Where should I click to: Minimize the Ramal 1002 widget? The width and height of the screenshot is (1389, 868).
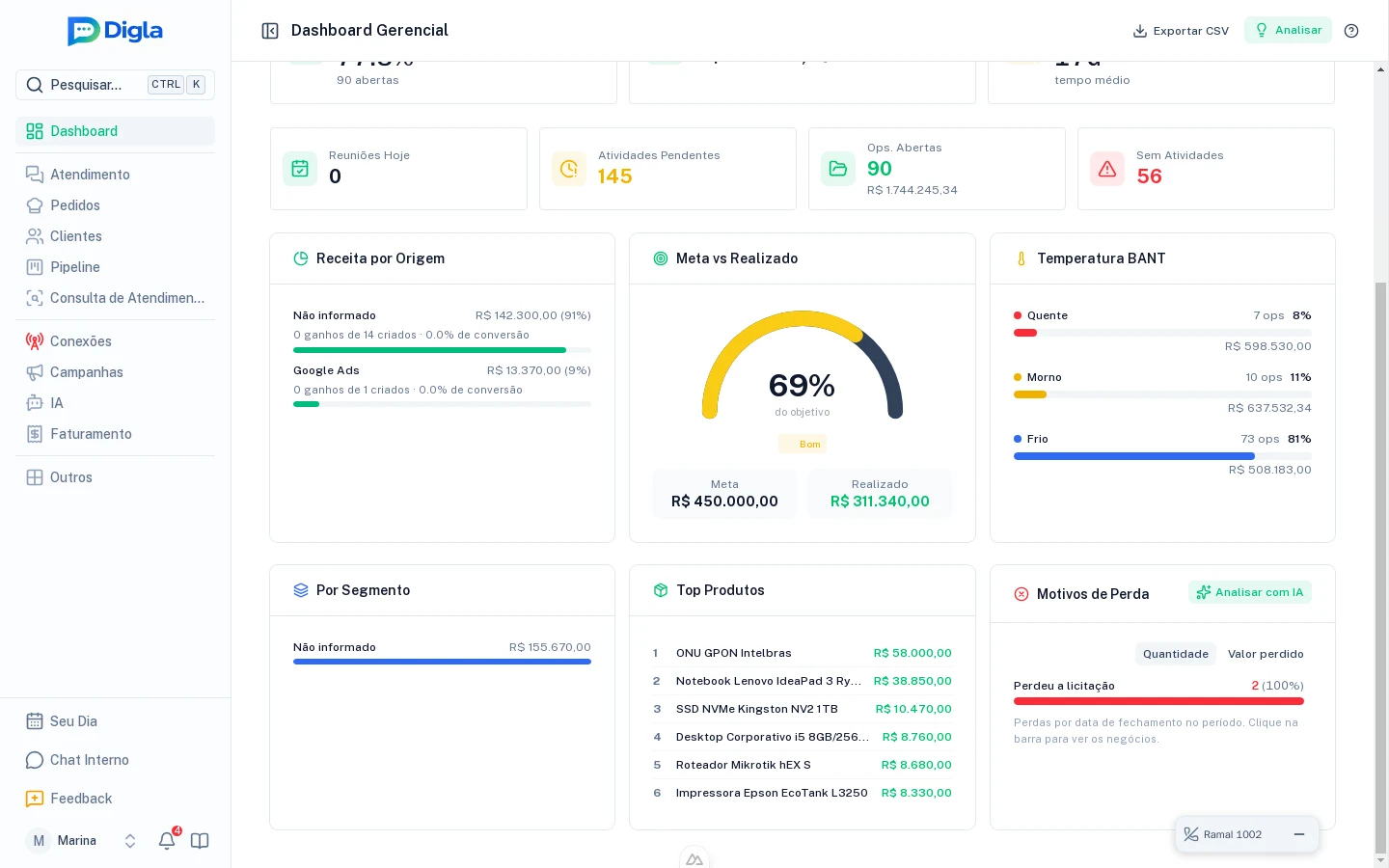tap(1299, 834)
